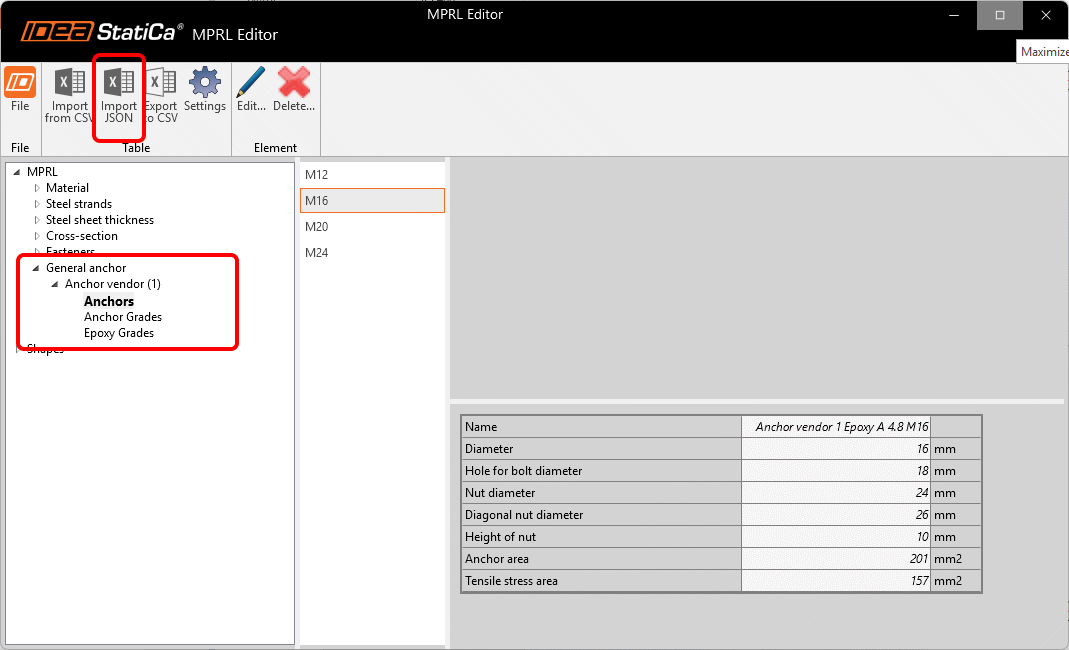Expand the Material tree node

pyautogui.click(x=38, y=188)
